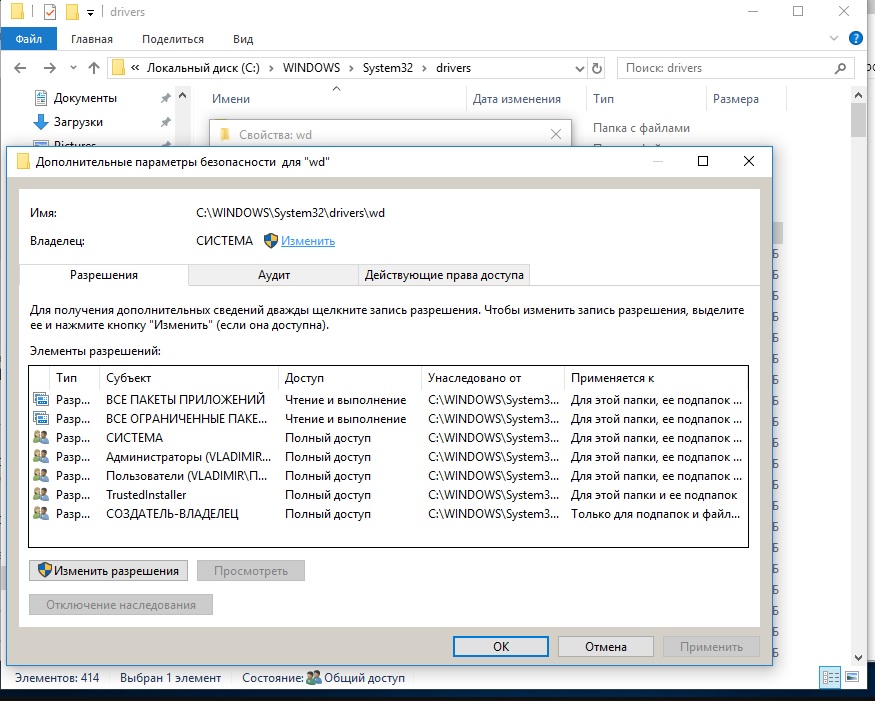Sort by the Субъект column header
The height and width of the screenshot is (701, 875).
coord(189,378)
